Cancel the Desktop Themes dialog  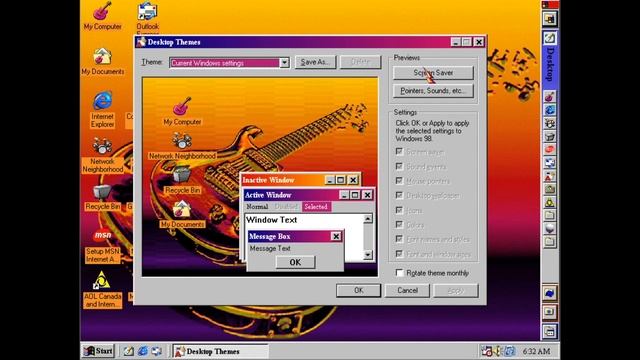click(407, 290)
